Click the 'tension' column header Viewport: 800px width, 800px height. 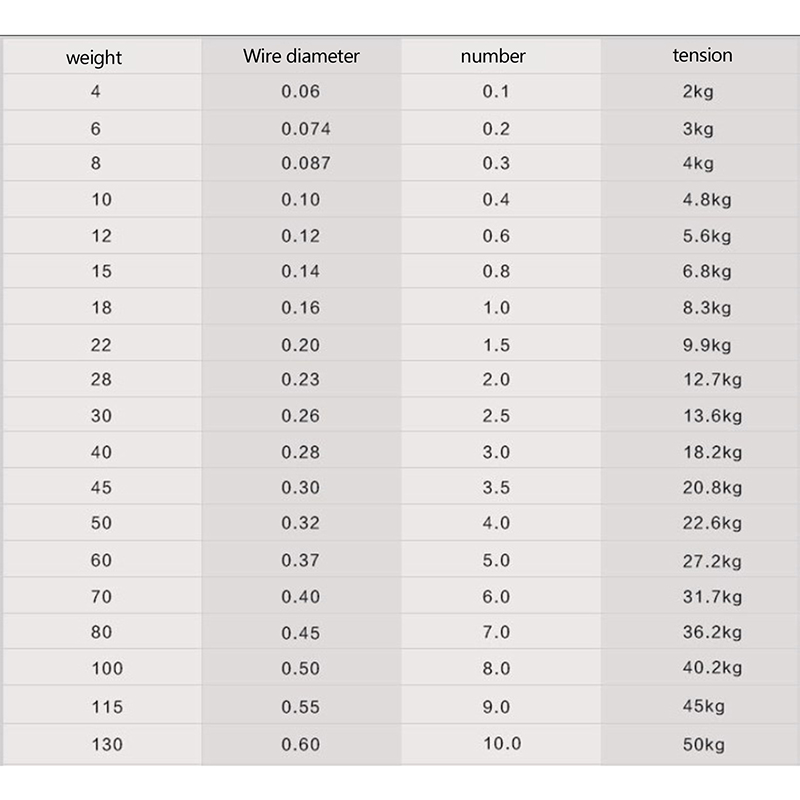pos(702,55)
